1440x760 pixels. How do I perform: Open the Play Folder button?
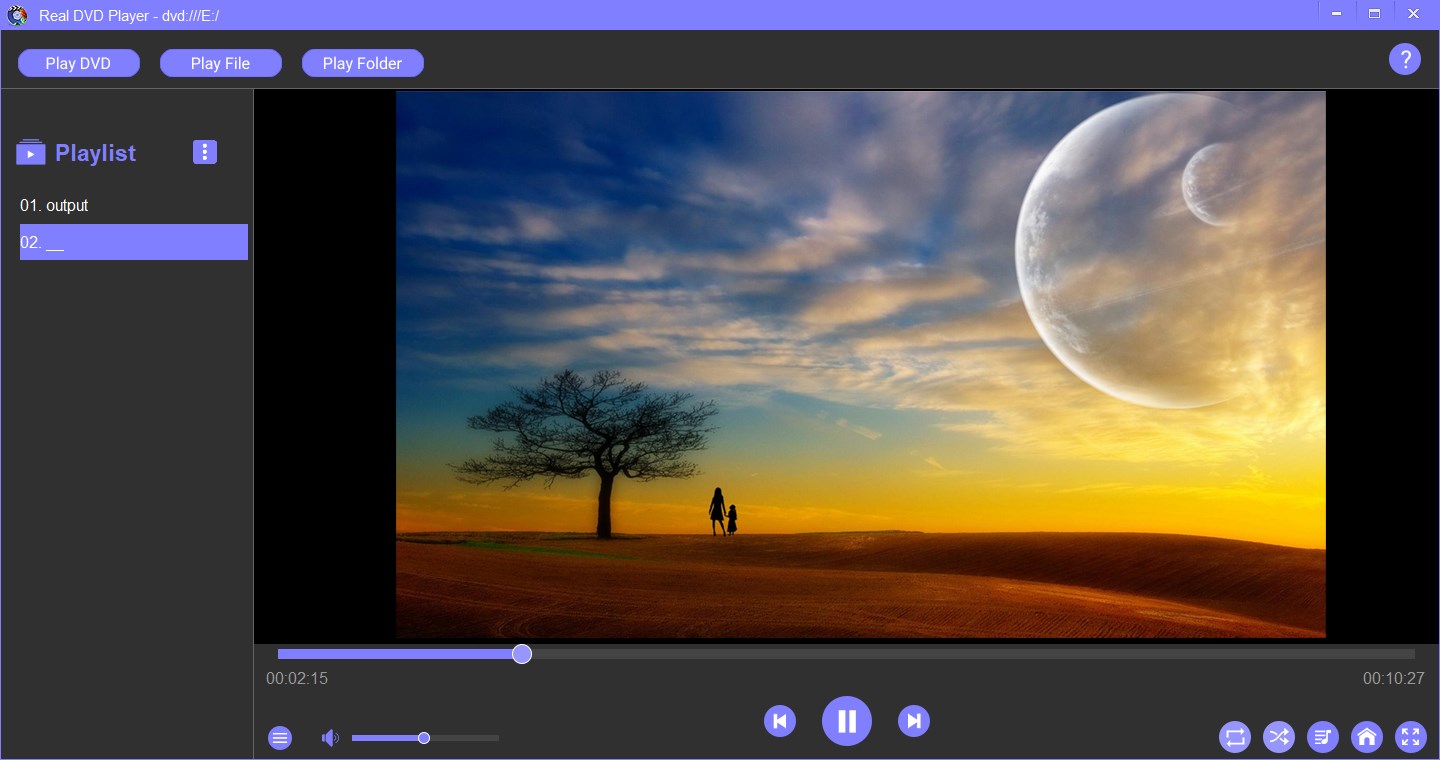click(362, 63)
